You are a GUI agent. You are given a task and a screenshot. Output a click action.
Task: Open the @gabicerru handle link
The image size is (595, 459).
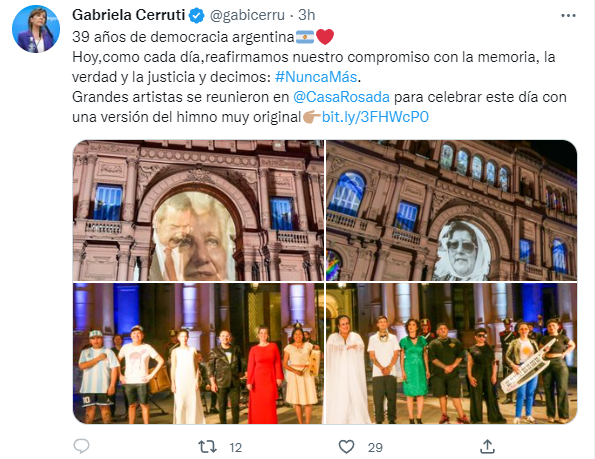[247, 15]
